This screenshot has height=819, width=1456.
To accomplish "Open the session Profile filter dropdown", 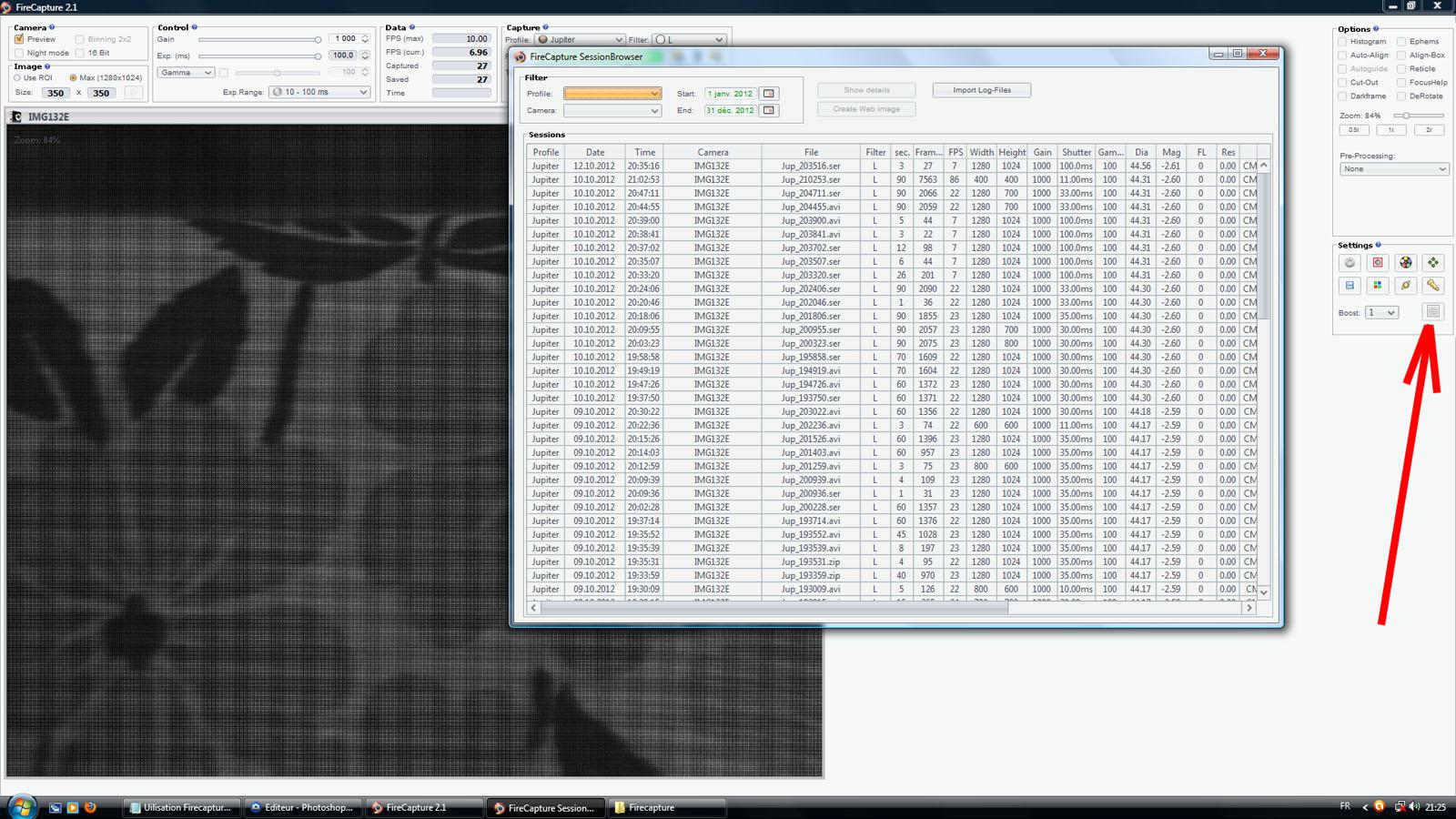I will [x=612, y=94].
